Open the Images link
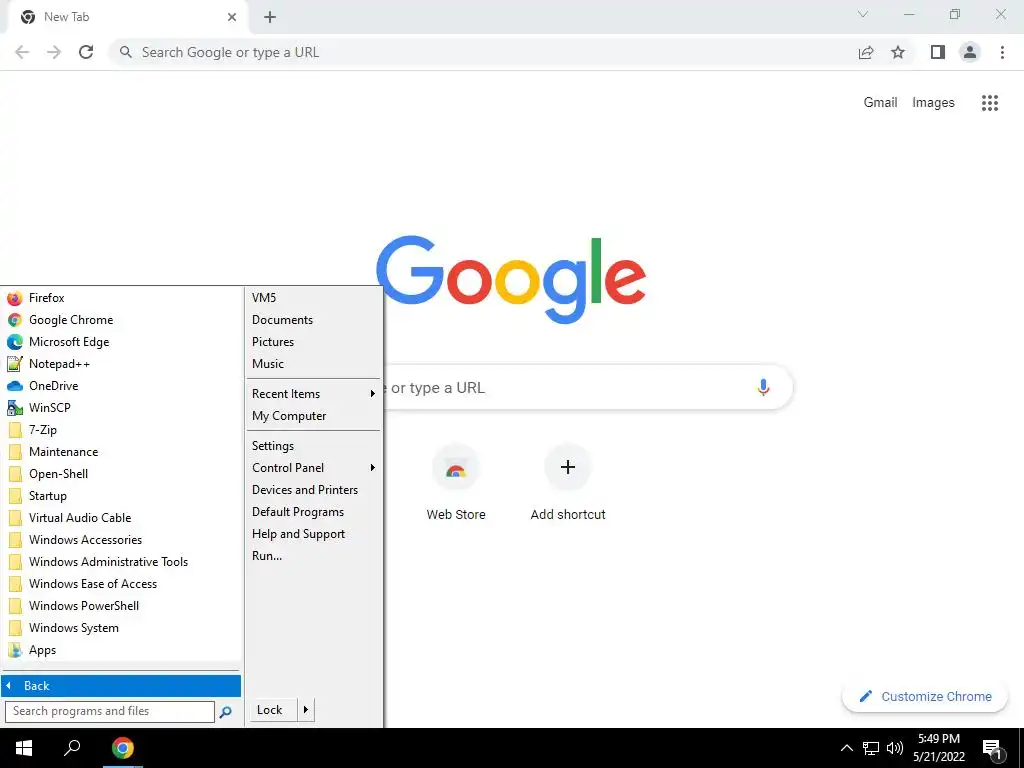The height and width of the screenshot is (768, 1024). (933, 103)
